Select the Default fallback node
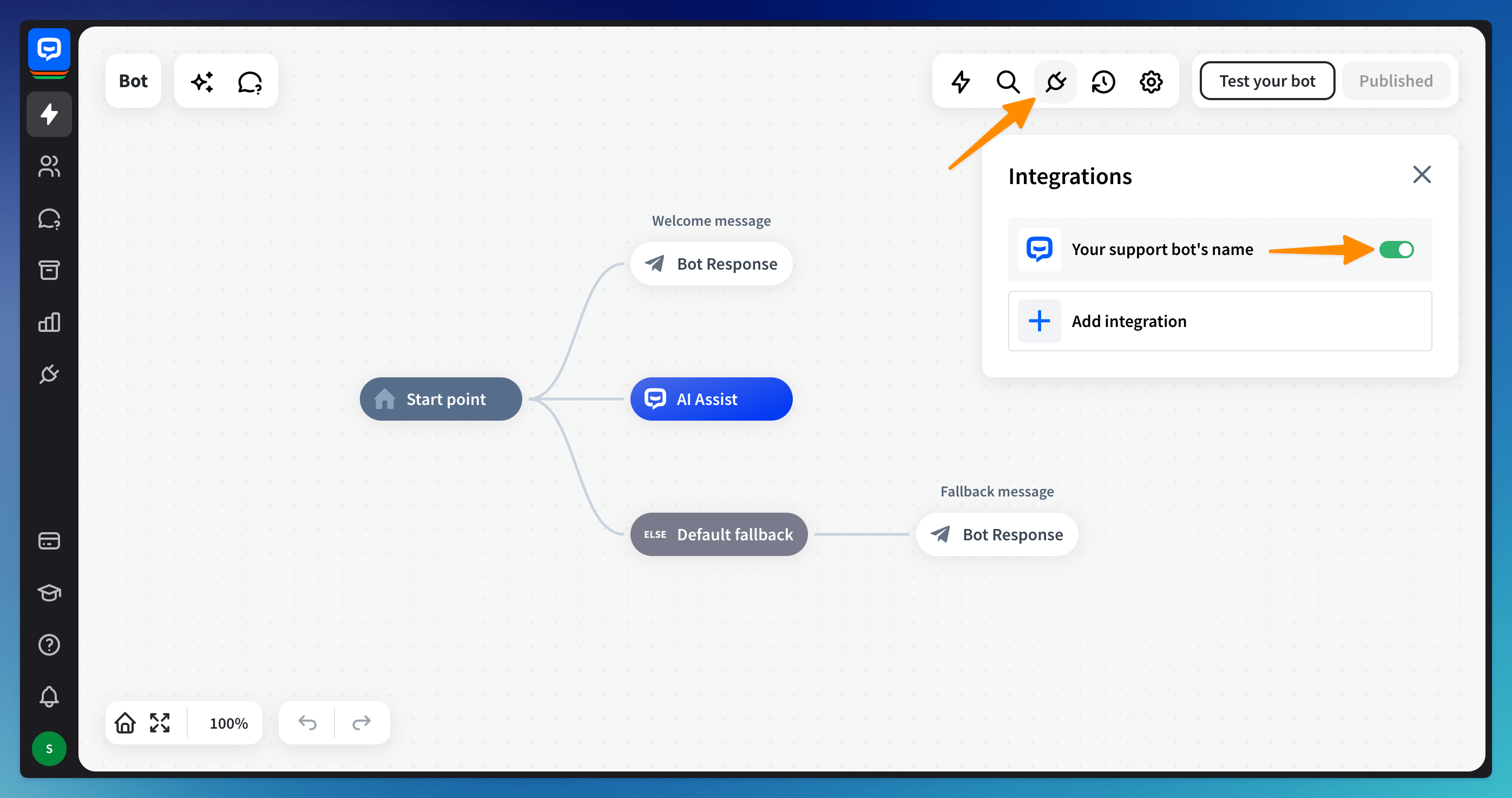 click(719, 534)
